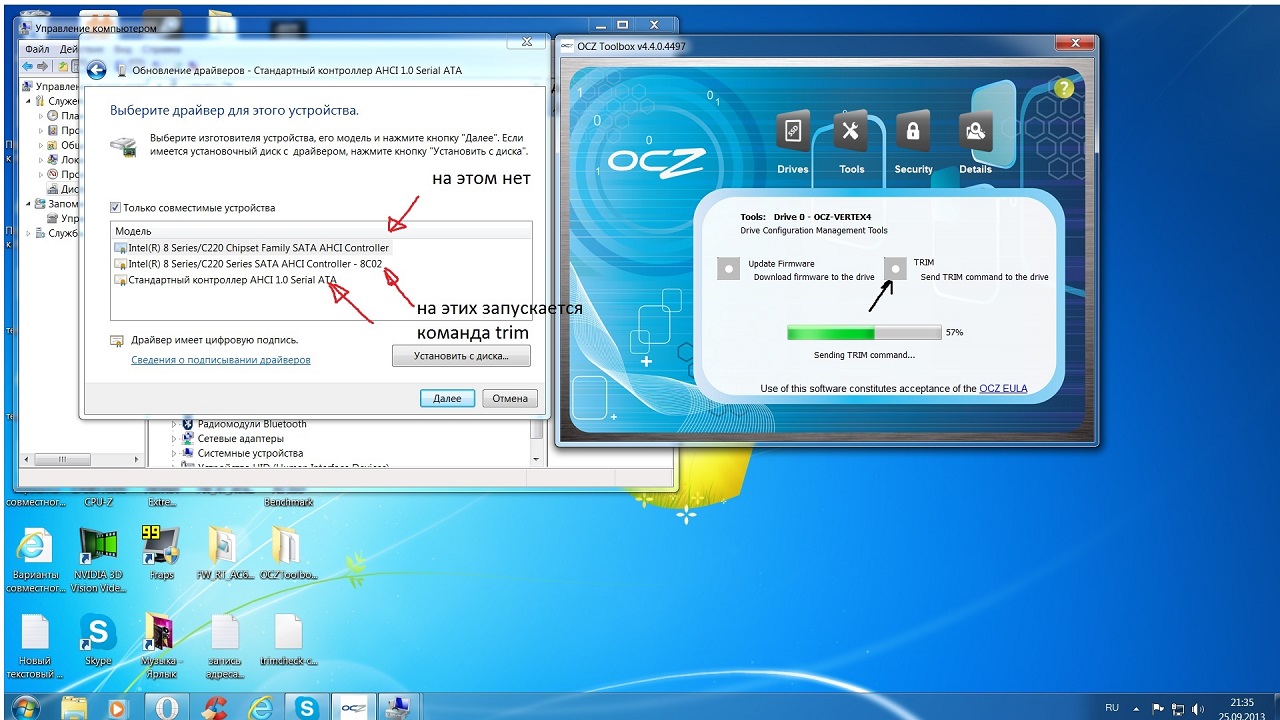
Task: Open the Tools tab in OCZ Toolbox
Action: tap(851, 143)
